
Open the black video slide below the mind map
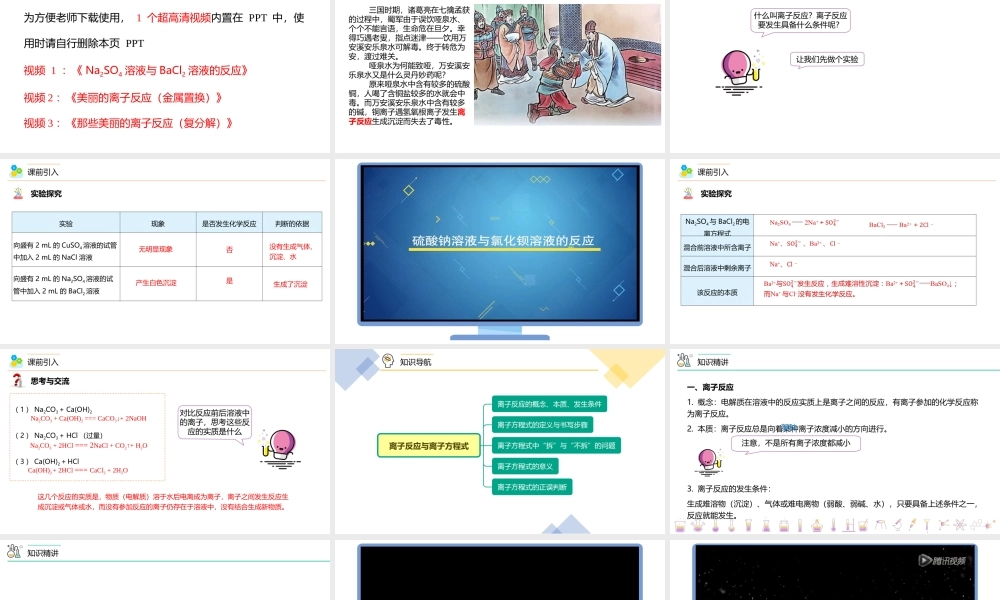pyautogui.click(x=500, y=572)
